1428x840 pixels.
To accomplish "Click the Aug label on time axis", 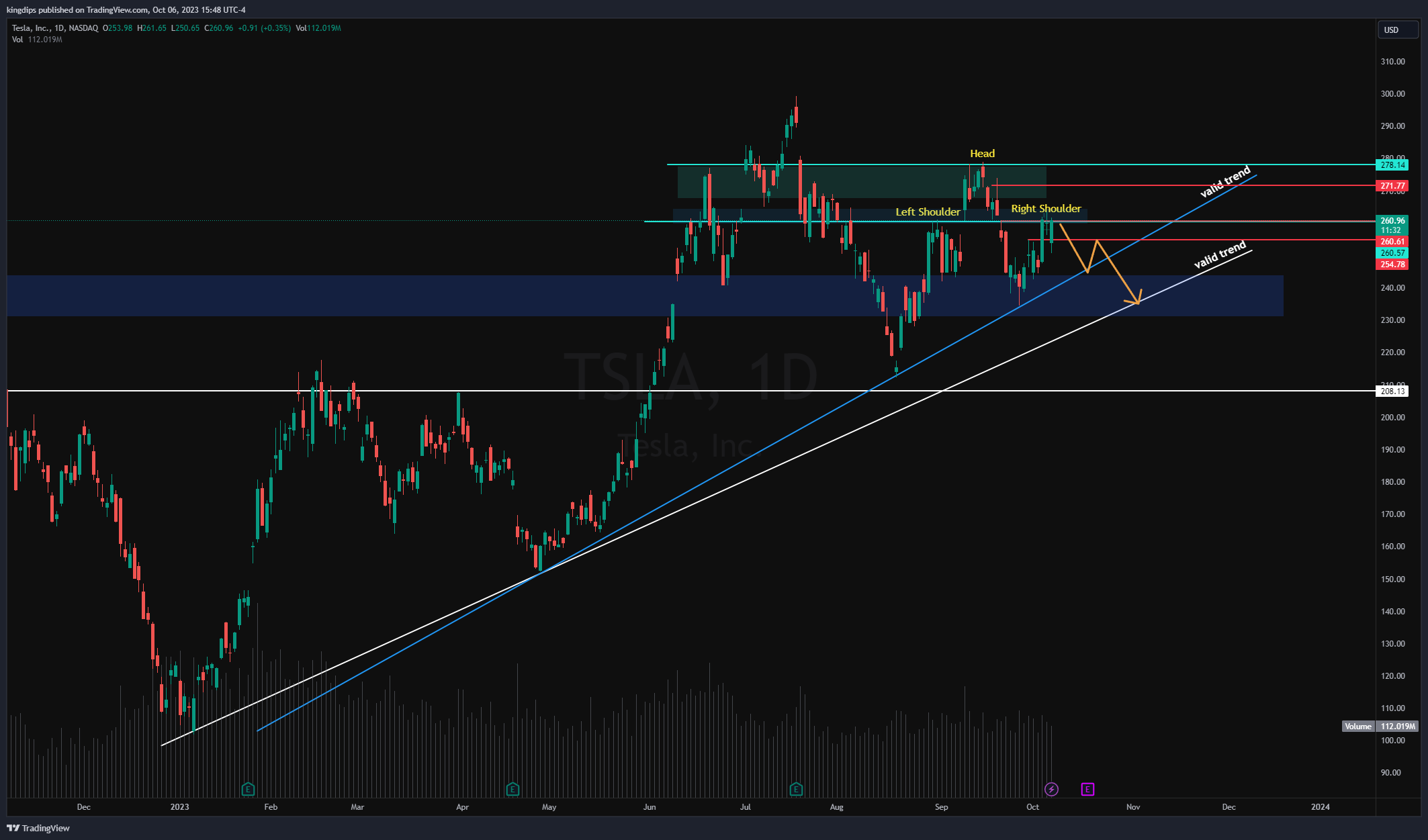I will 836,807.
